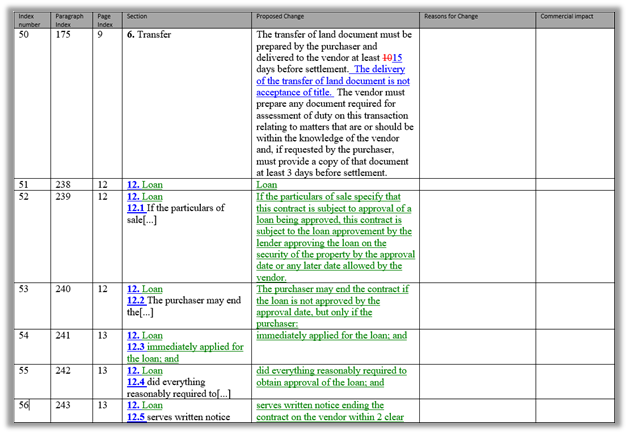
Task: Click paragraph index value 239
Action: (63, 197)
